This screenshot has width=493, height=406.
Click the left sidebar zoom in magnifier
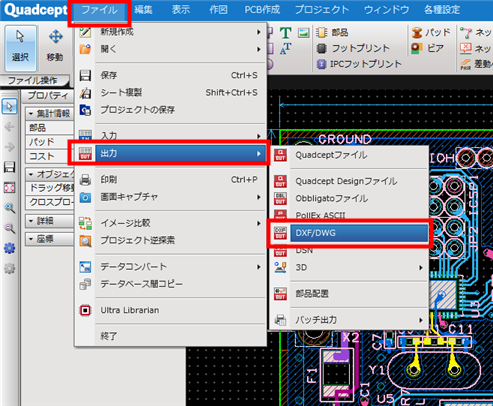[9, 208]
